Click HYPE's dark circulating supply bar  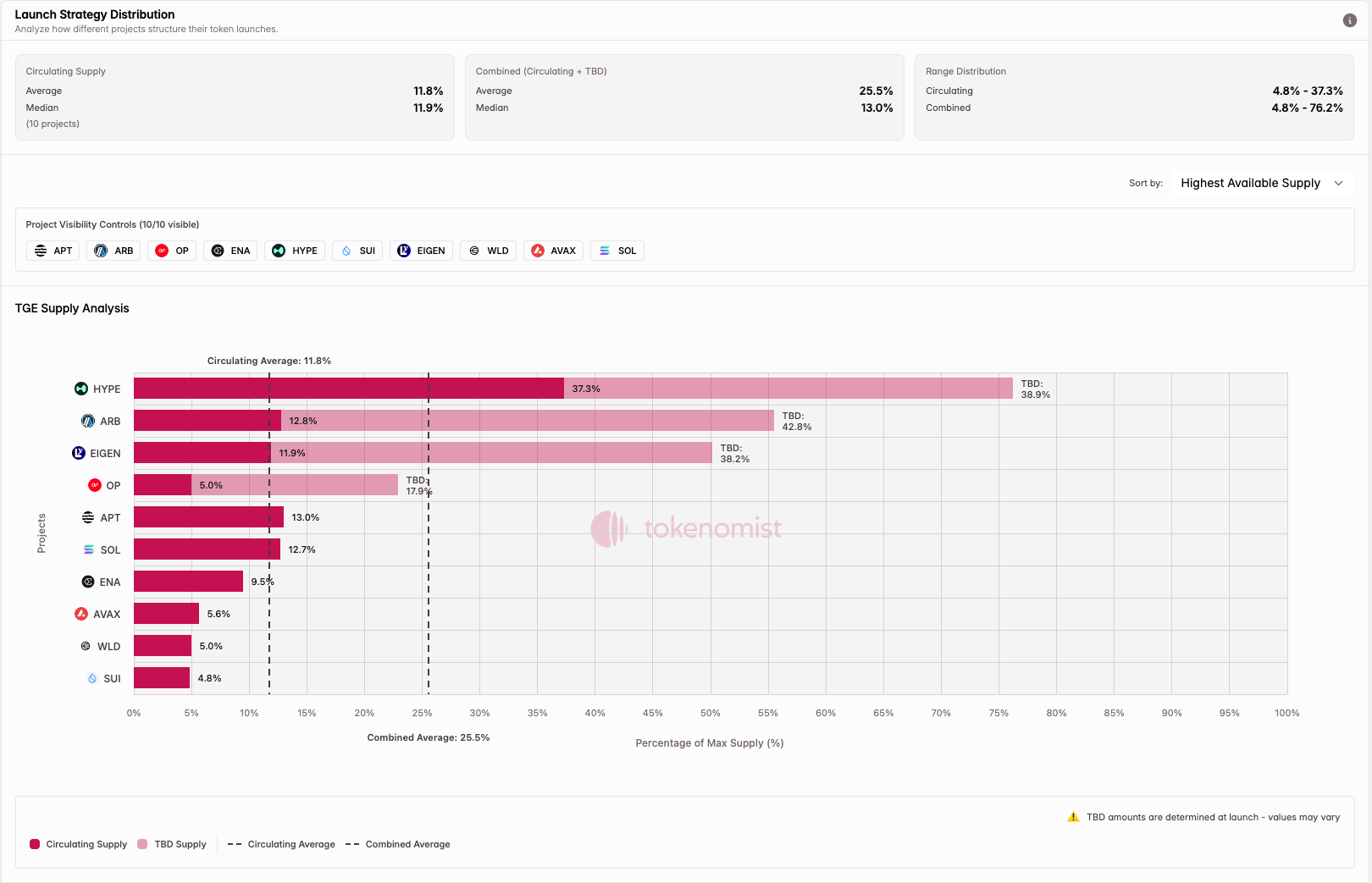point(347,389)
